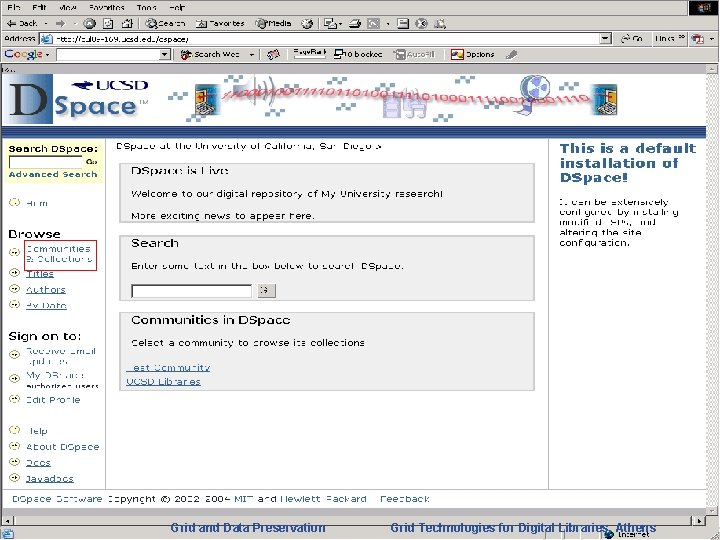
Task: Open the Test Community link
Action: point(168,368)
